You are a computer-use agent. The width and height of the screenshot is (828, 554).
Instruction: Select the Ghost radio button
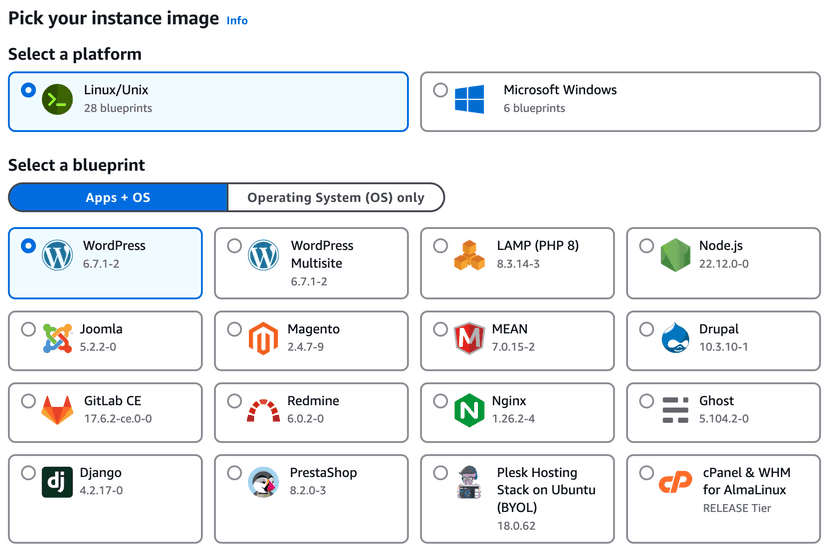(646, 401)
